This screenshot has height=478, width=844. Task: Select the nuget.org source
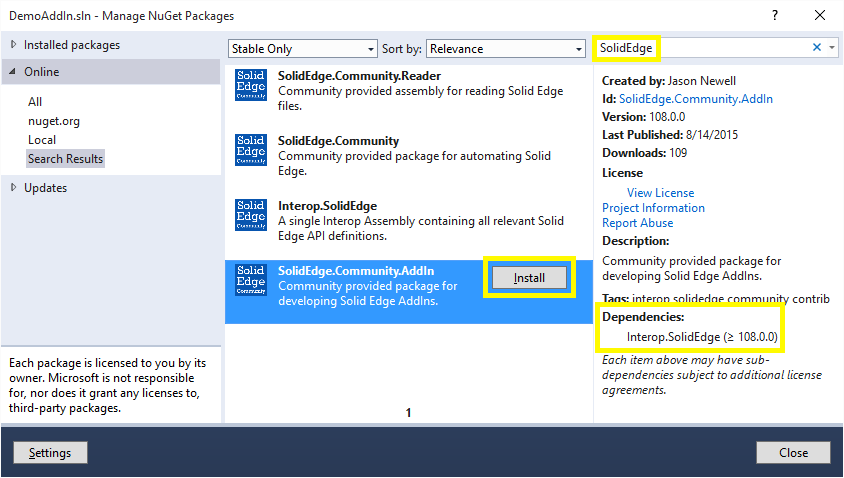(x=54, y=121)
